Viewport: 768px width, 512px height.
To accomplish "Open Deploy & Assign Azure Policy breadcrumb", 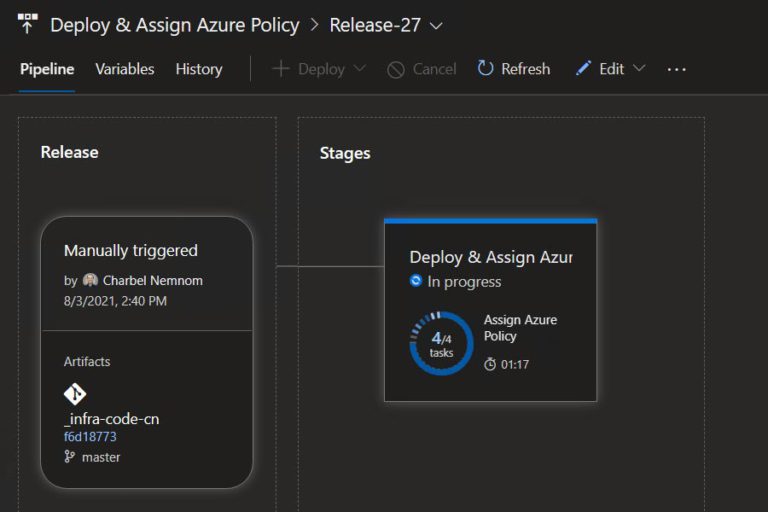I will click(x=175, y=25).
